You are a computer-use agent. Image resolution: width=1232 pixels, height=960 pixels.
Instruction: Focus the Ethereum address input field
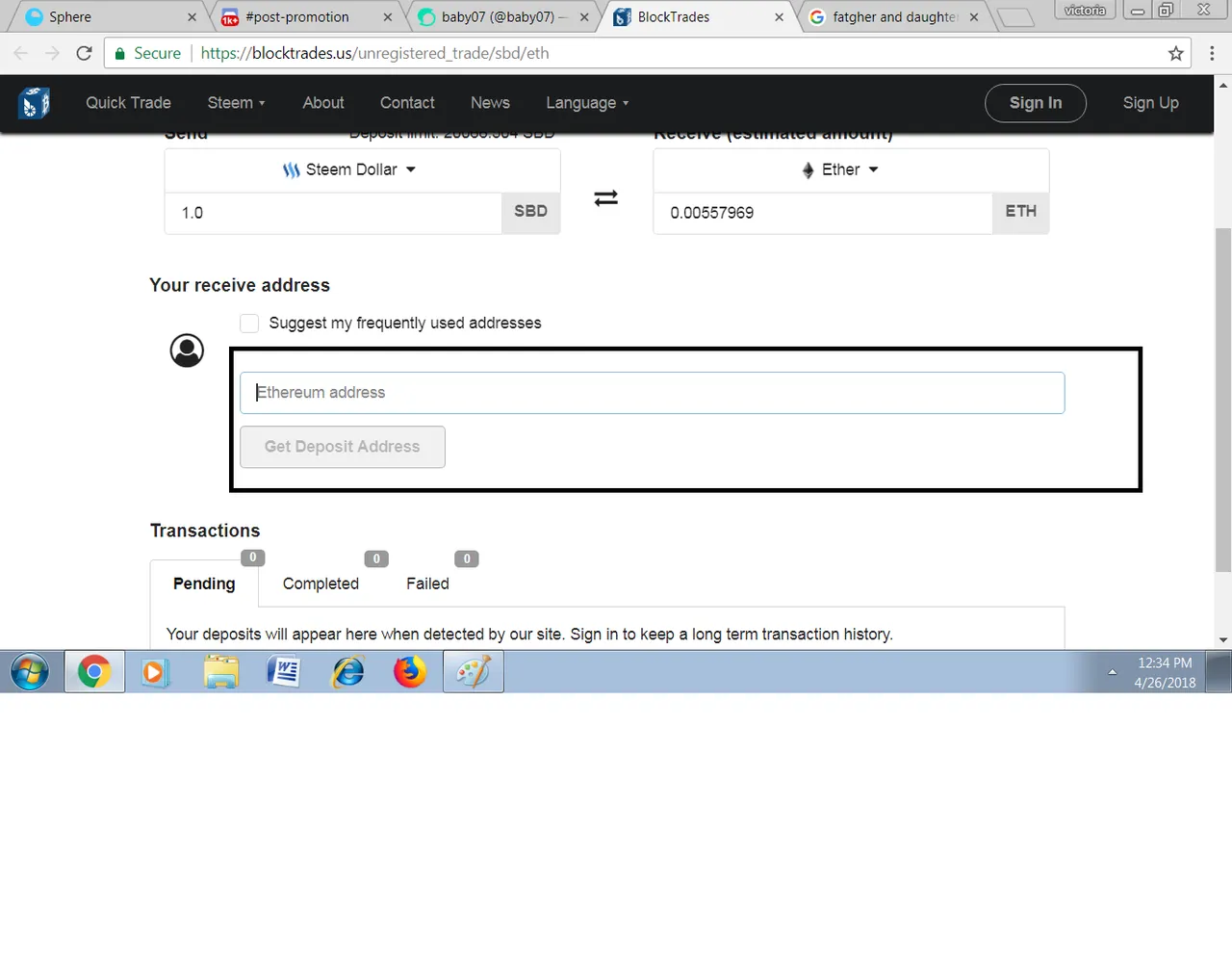click(652, 393)
